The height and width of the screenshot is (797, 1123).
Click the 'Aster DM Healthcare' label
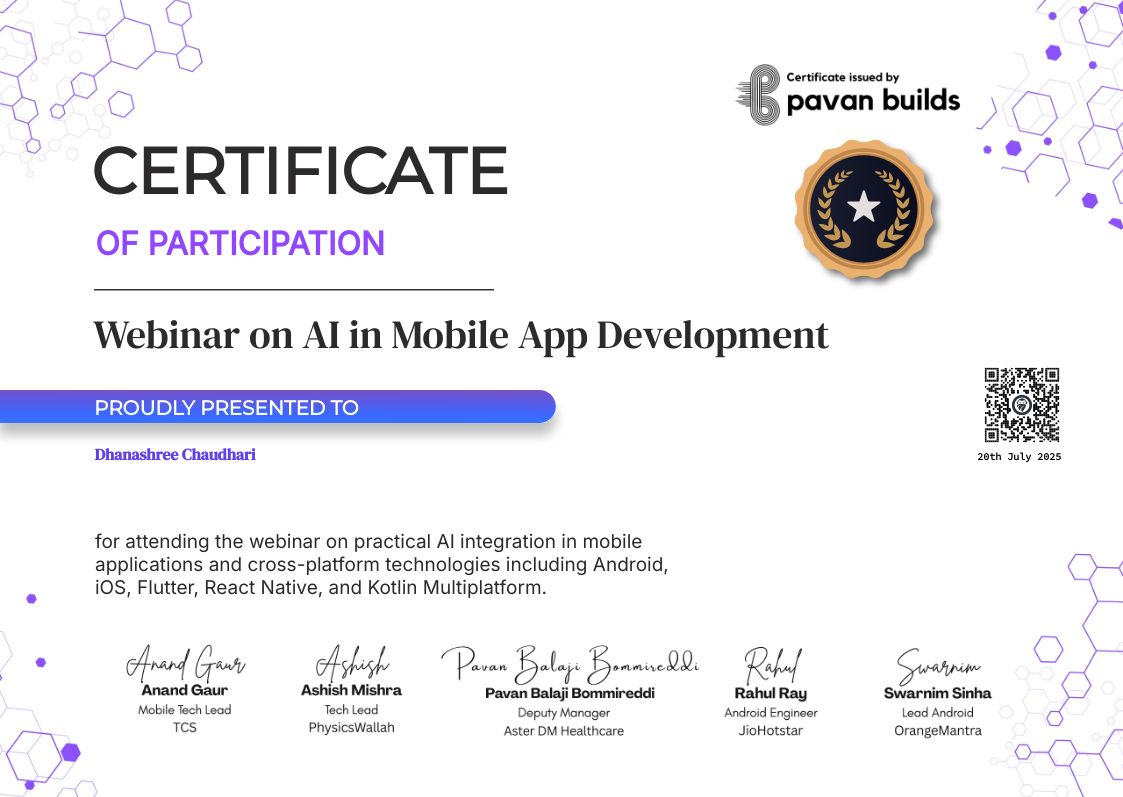click(x=564, y=731)
